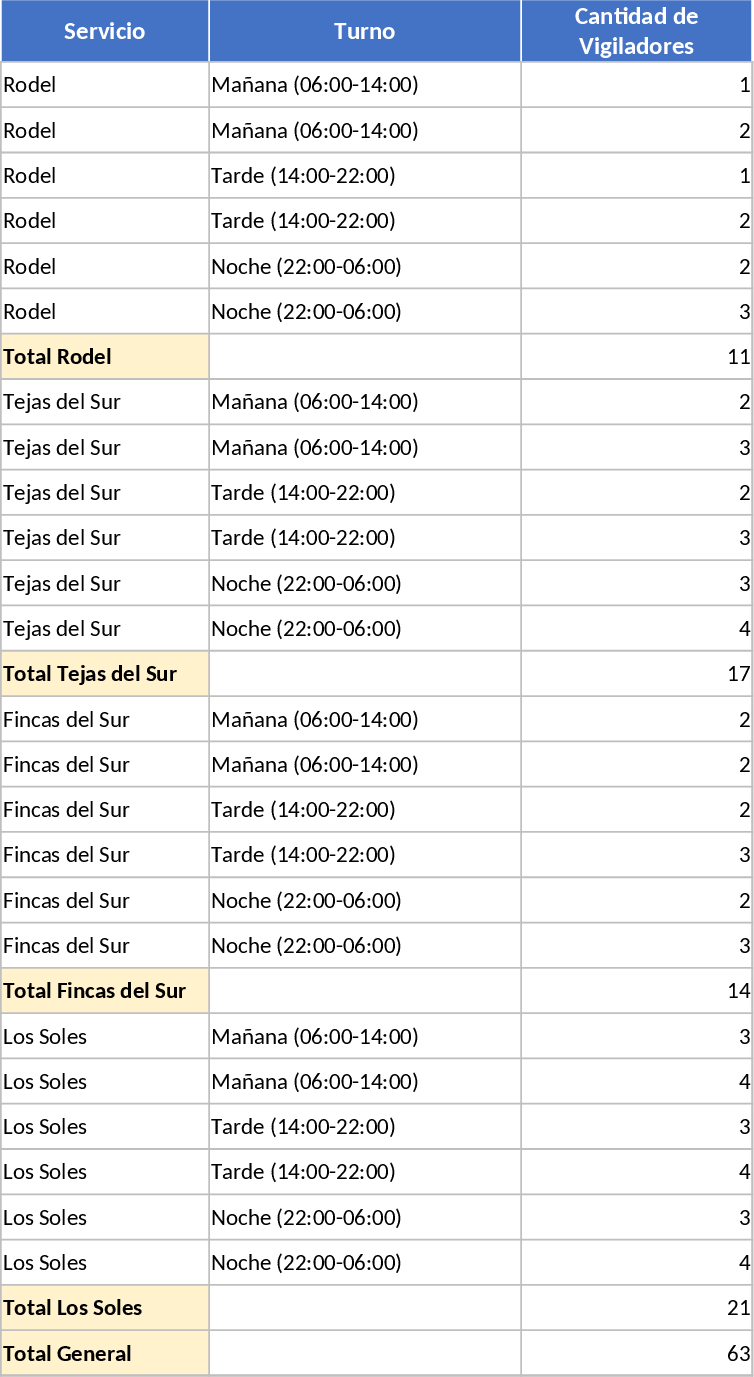Viewport: 754px width, 1377px height.
Task: Click the Fincas del Sur total 14
Action: point(636,991)
